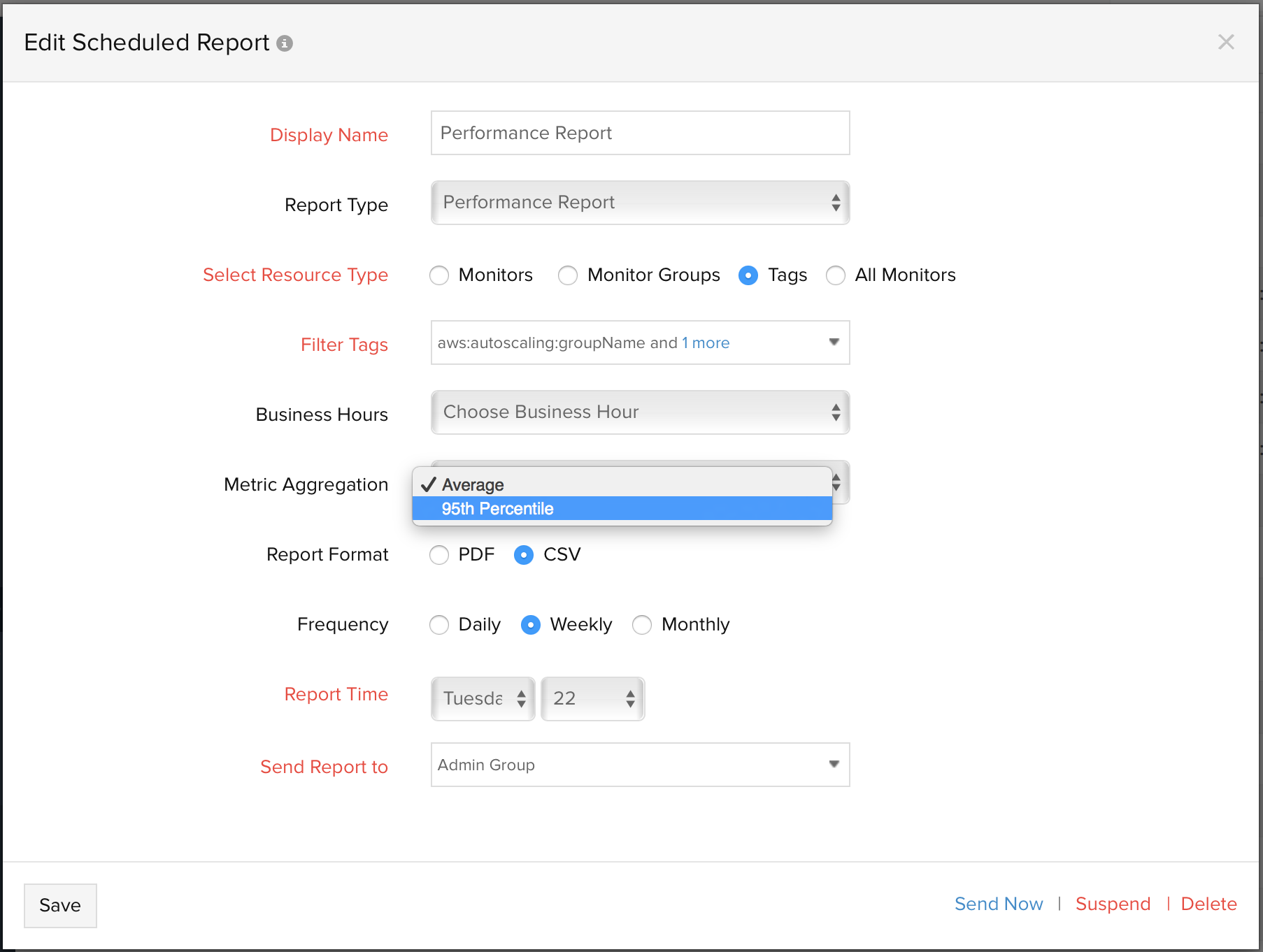Close the Edit Scheduled Report dialog
The width and height of the screenshot is (1263, 952).
pos(1225,42)
